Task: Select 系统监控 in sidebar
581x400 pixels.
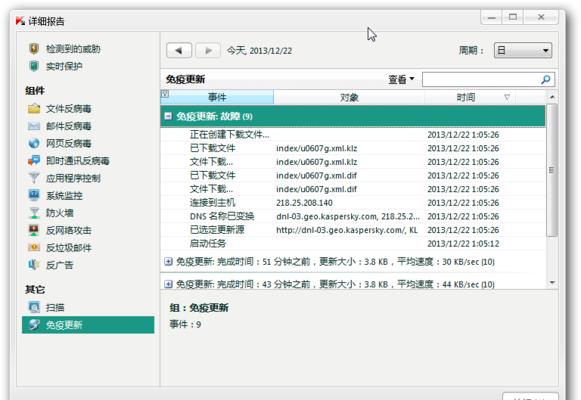Action: (x=64, y=196)
